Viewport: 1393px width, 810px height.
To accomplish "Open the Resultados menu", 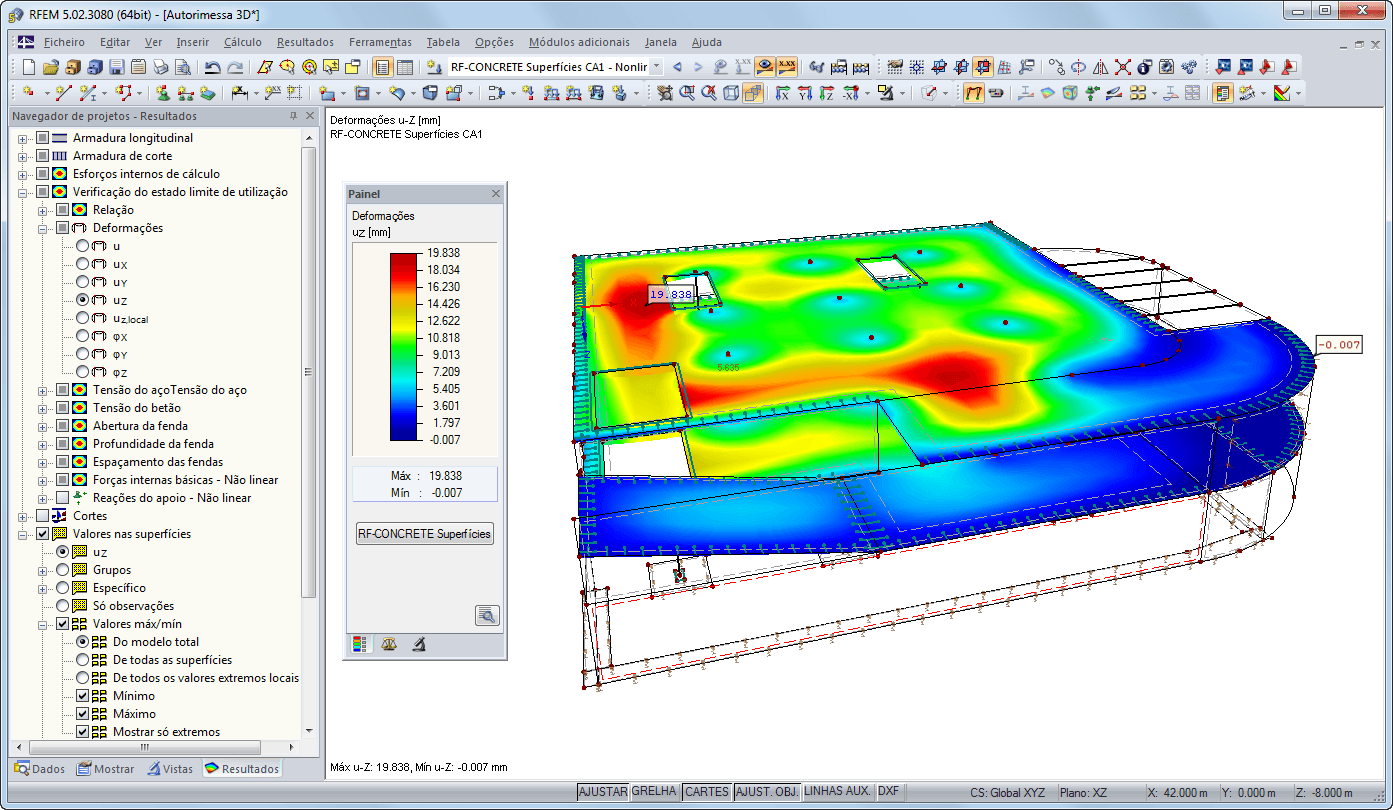I will 305,42.
